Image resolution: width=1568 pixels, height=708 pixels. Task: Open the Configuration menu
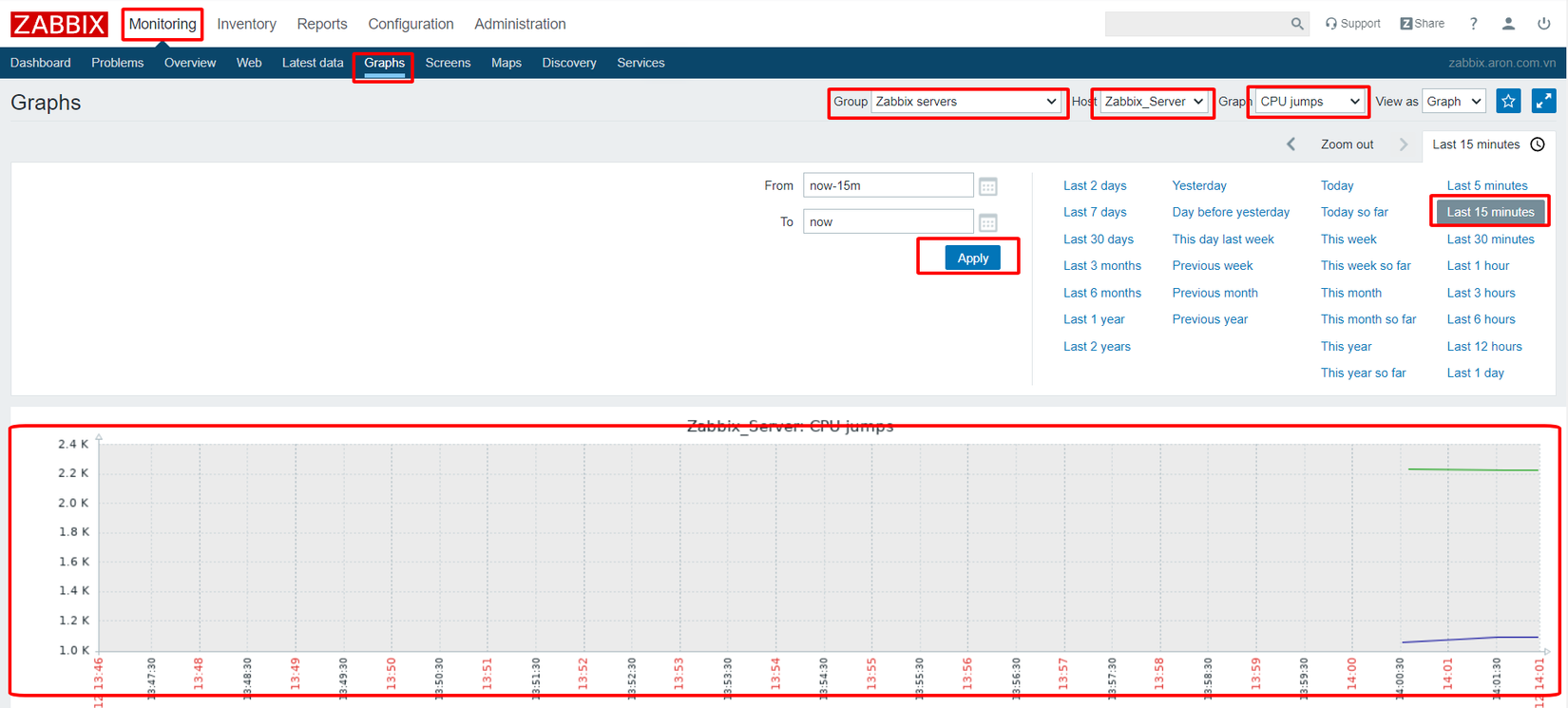click(x=411, y=24)
